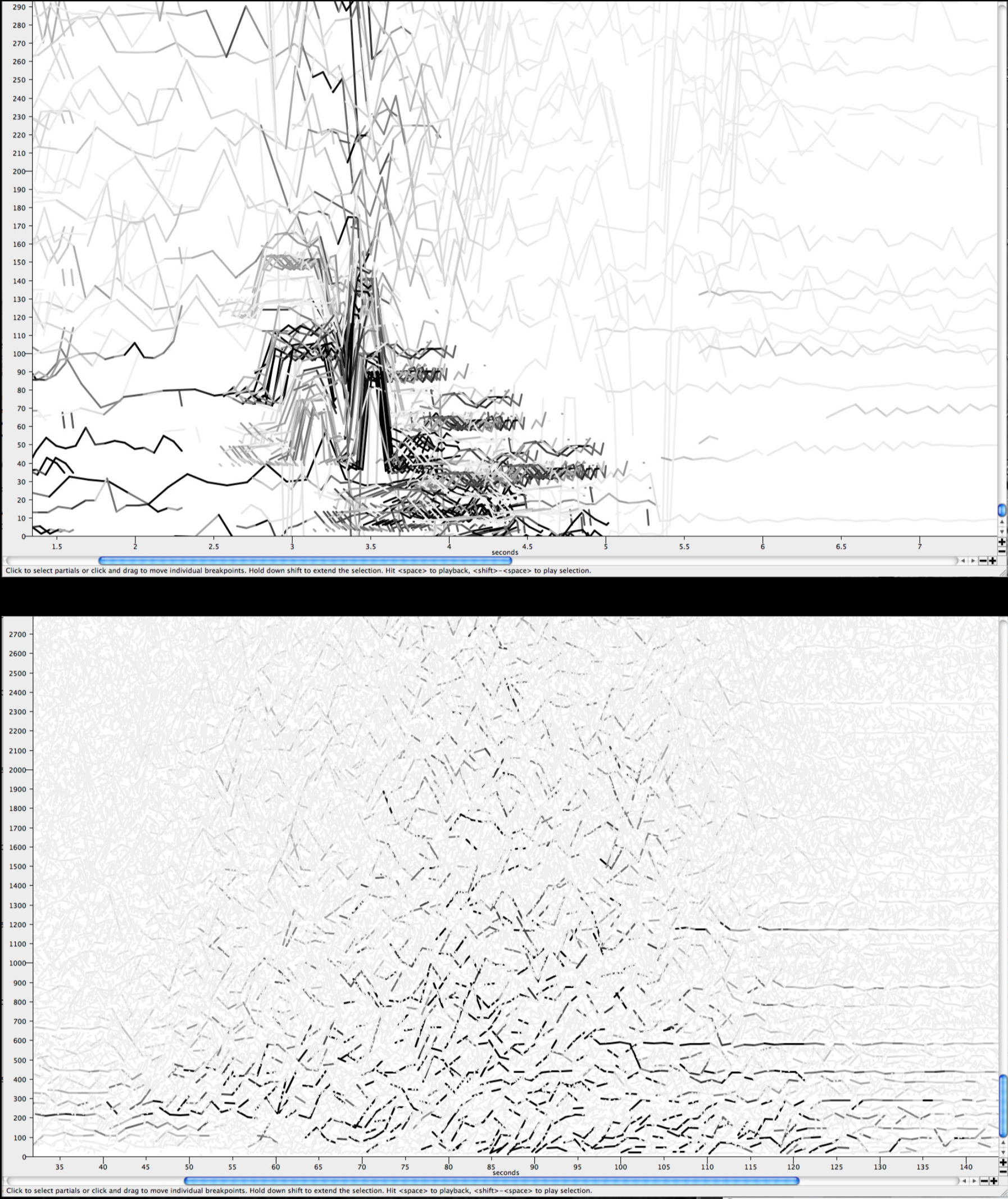
Task: Zoom out vertically in the lower partials window
Action: click(x=1004, y=1171)
